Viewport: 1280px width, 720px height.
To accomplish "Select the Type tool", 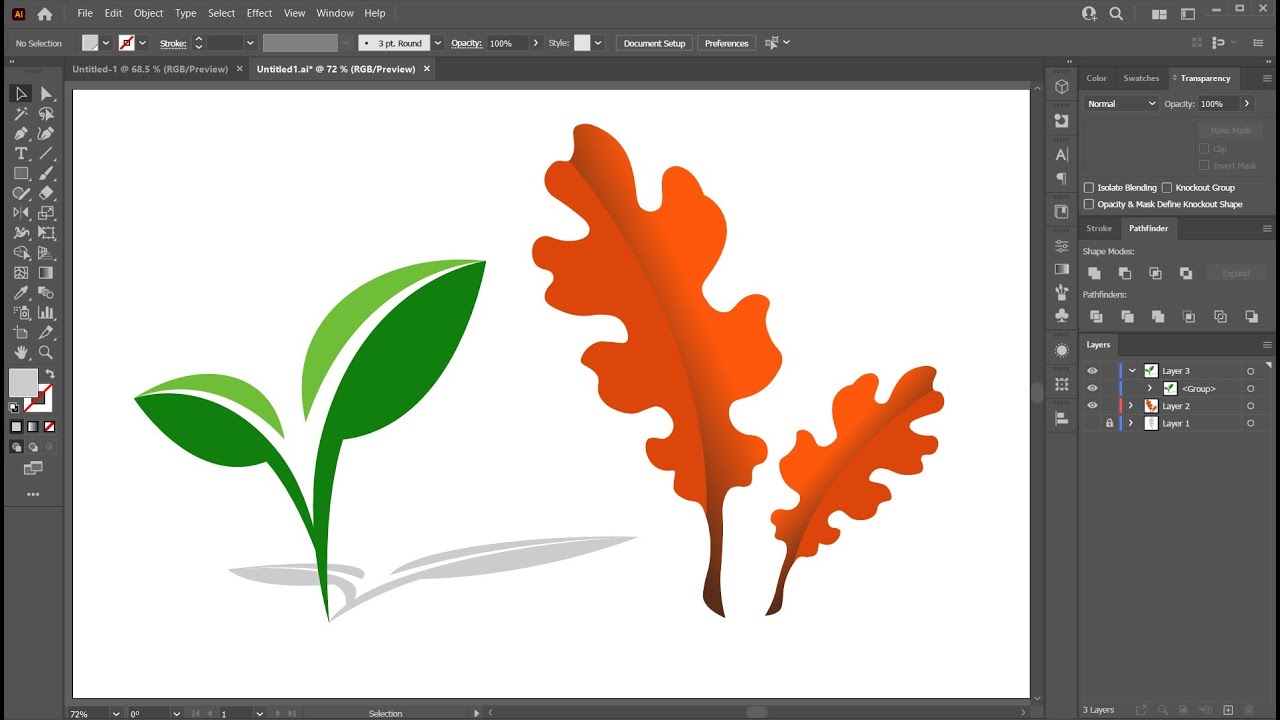I will pyautogui.click(x=20, y=153).
